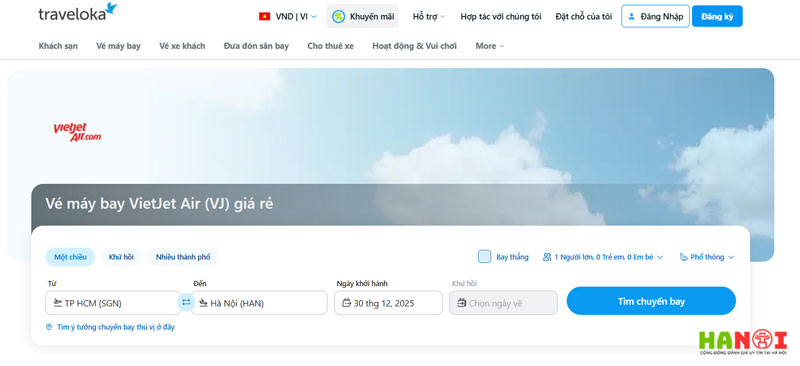Click the departure date 30 thg 12, 2025
This screenshot has height=366, width=800.
point(388,303)
